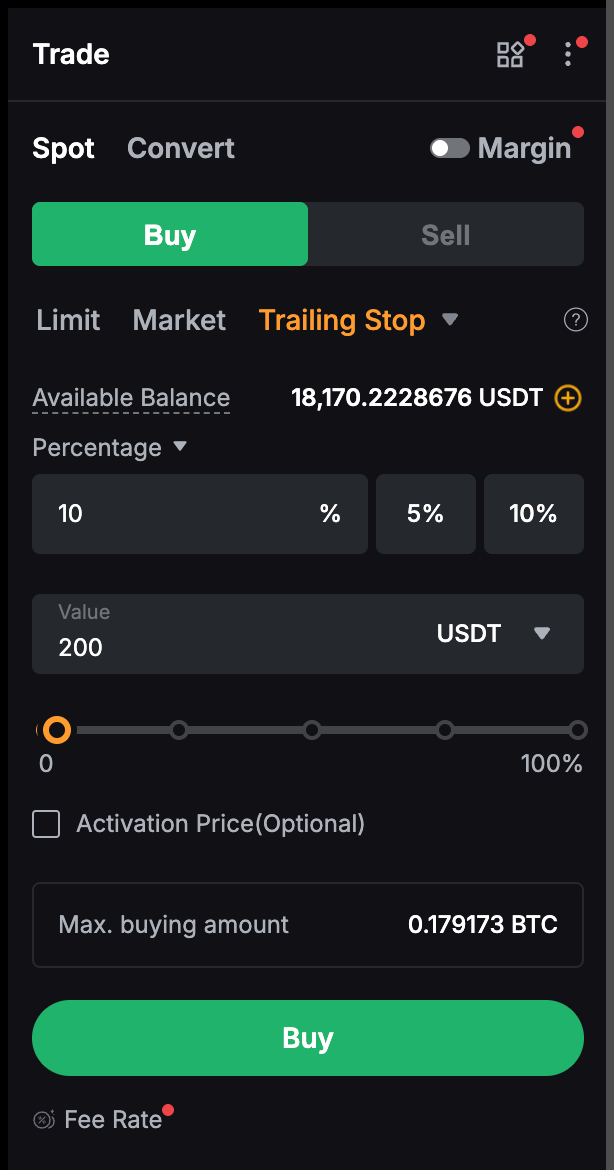614x1170 pixels.
Task: Click the Value amount input field
Action: (x=230, y=646)
